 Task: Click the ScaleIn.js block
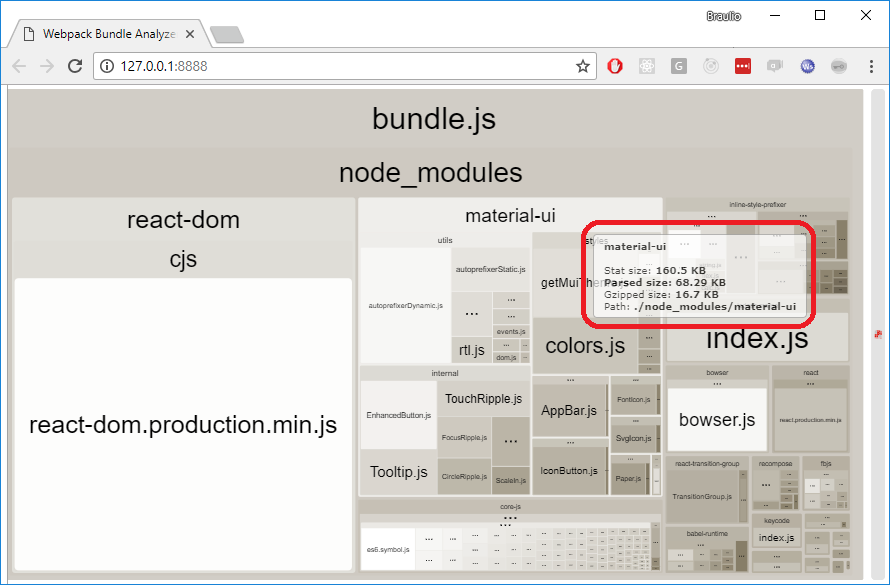511,481
